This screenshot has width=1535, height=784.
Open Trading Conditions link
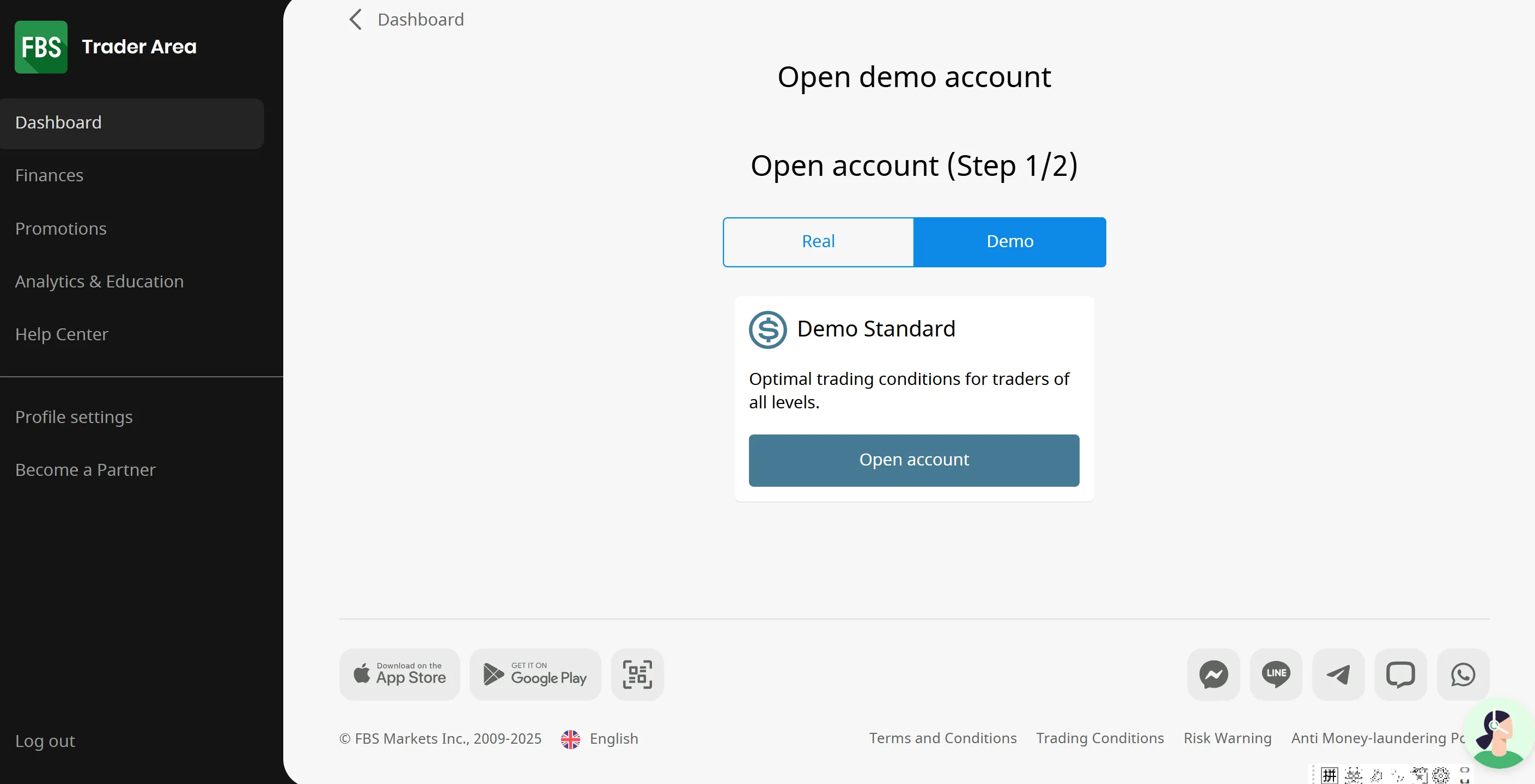[x=1100, y=738]
